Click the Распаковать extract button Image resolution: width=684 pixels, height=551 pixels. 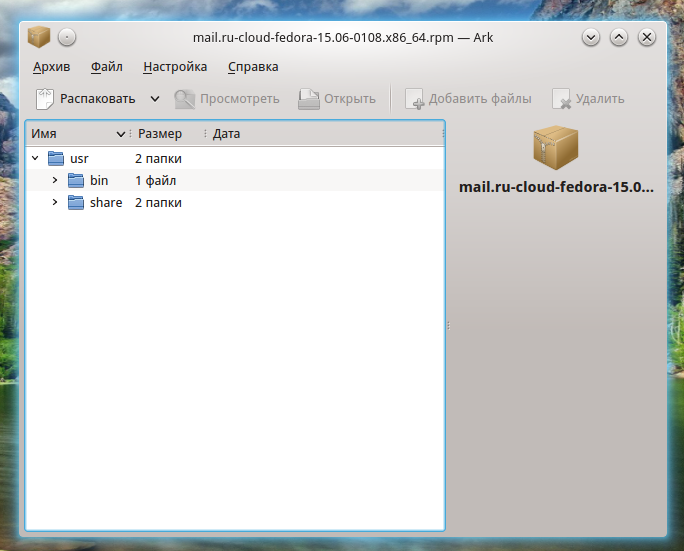(86, 99)
